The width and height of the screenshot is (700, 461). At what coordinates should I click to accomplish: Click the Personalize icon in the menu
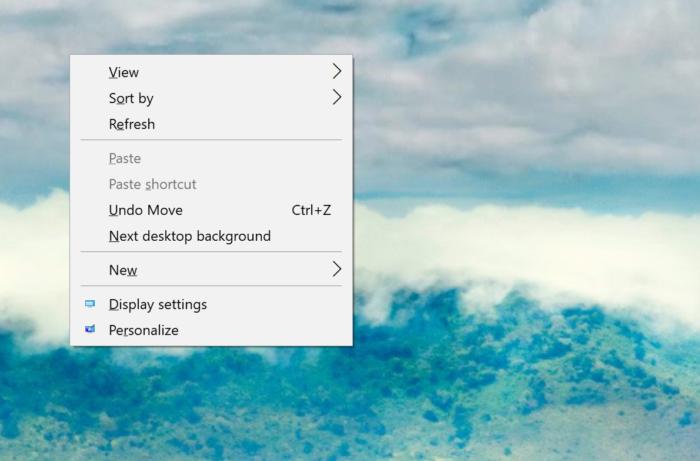tap(90, 330)
